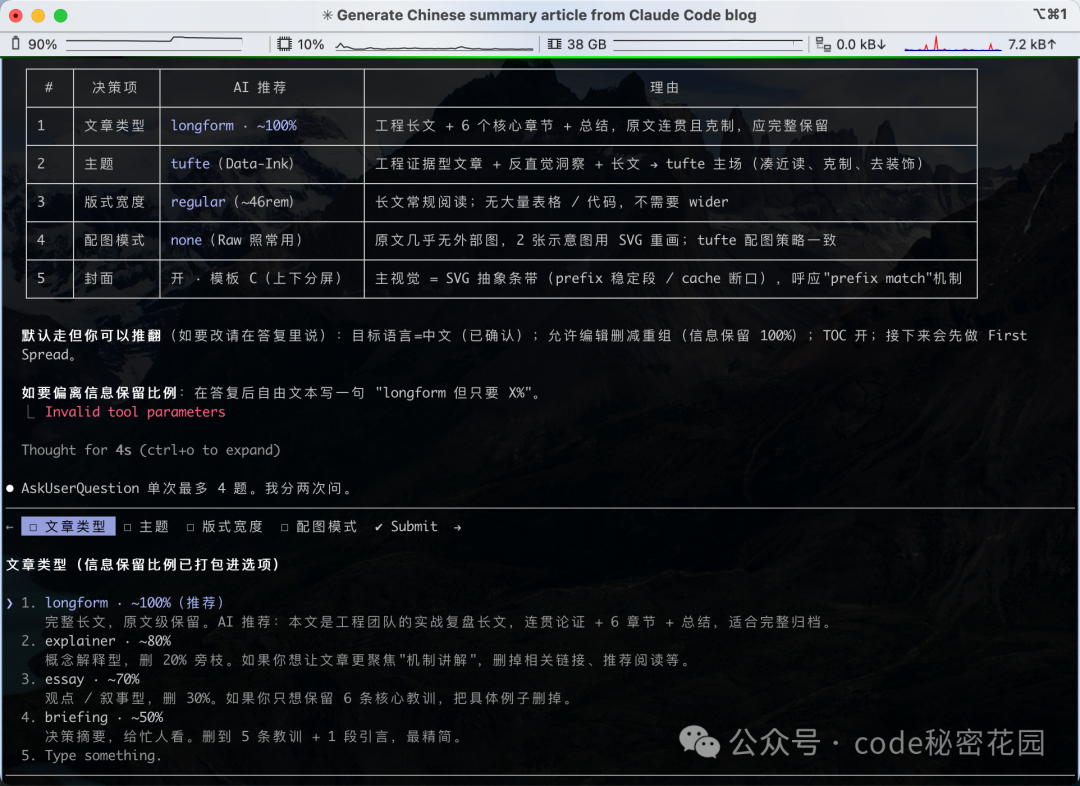Click the '配图模式' cell in table row 4
The height and width of the screenshot is (786, 1080).
pos(114,240)
